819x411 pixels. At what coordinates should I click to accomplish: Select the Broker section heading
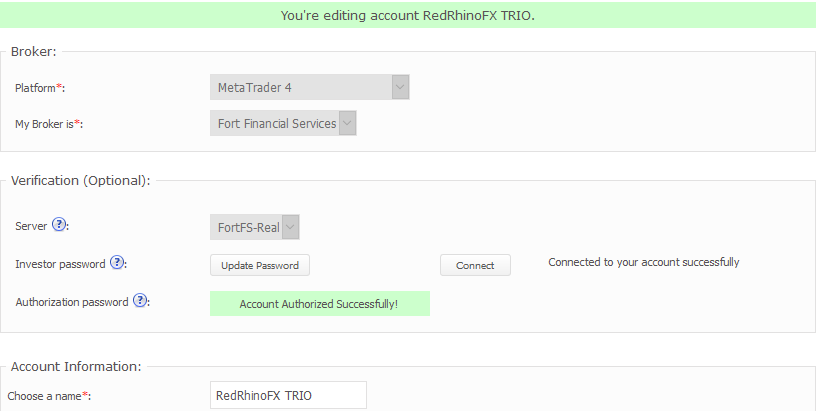click(x=34, y=51)
